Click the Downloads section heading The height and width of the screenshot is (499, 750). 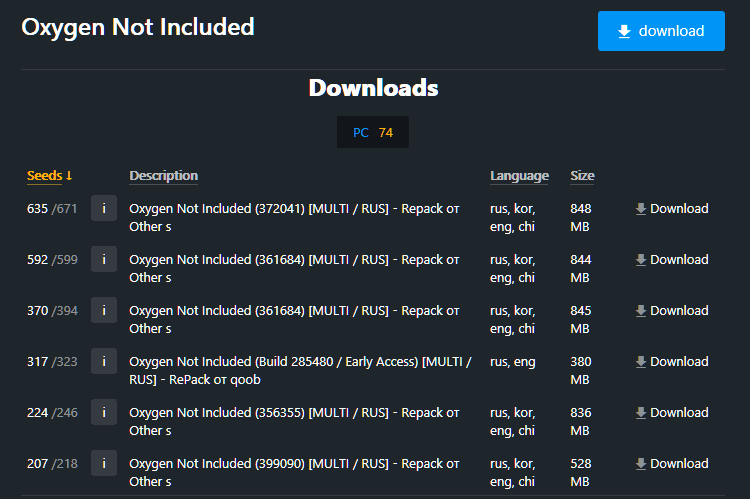373,88
